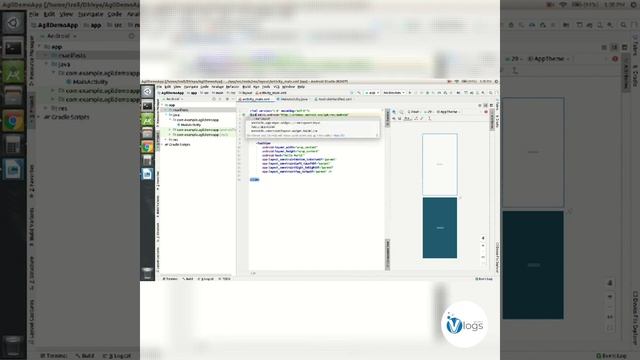Open the Event Log button

484,279
